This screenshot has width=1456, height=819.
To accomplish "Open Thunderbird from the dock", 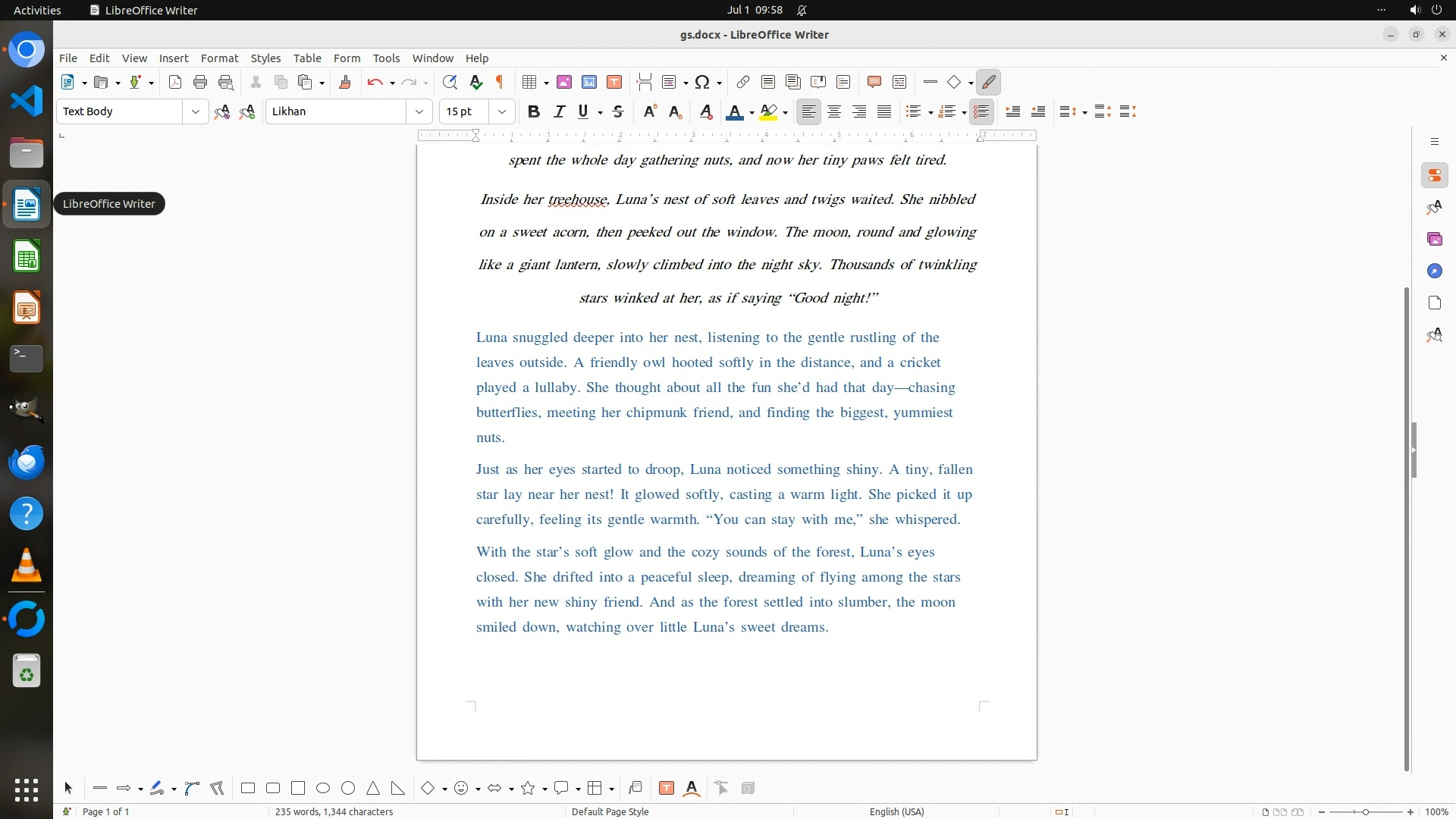I will [27, 462].
